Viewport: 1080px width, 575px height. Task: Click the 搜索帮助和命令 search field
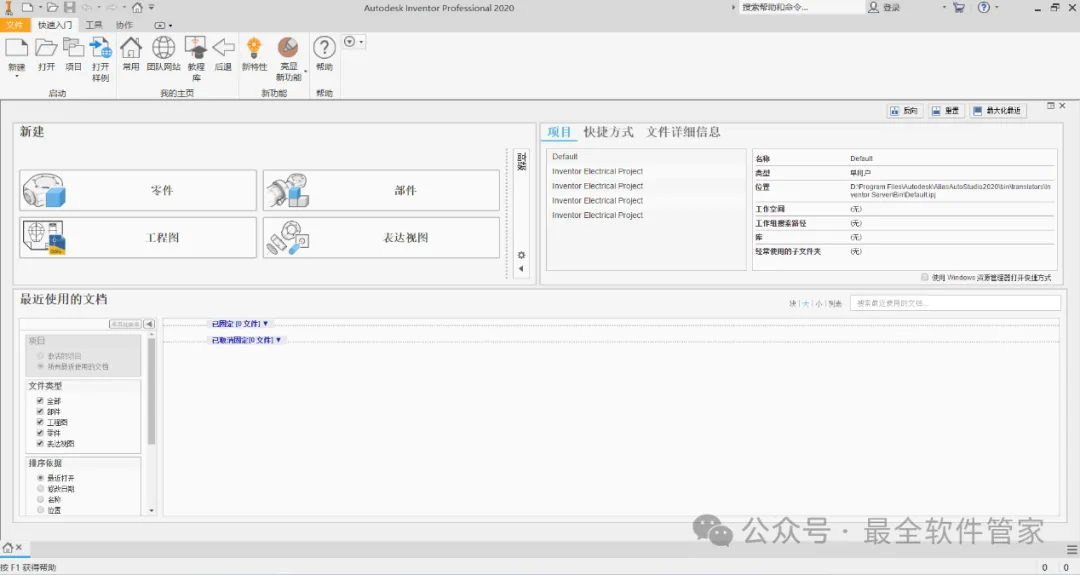coord(802,8)
